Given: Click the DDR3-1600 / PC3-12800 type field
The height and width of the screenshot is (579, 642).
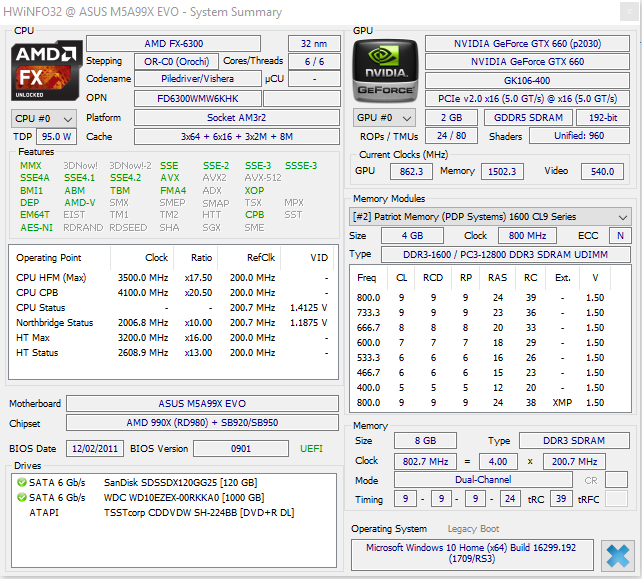Looking at the screenshot, I should [x=506, y=255].
